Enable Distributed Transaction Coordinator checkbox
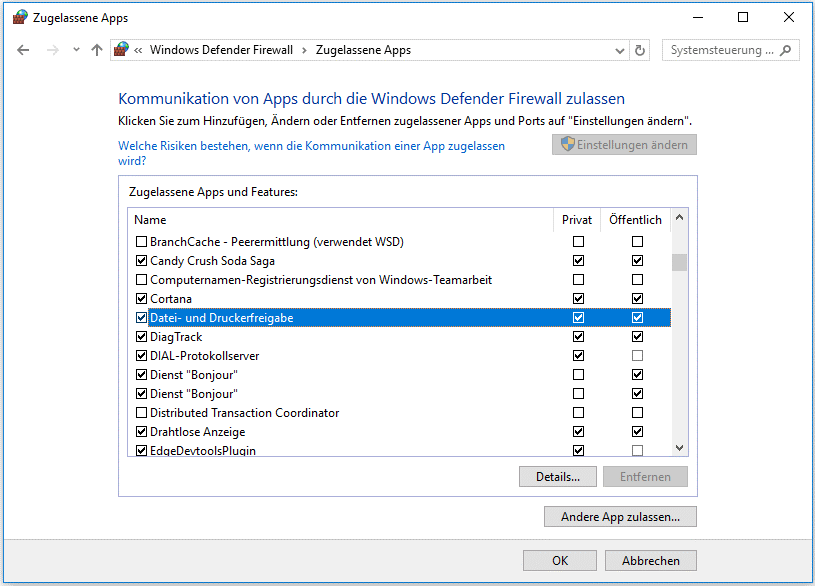 coord(141,413)
